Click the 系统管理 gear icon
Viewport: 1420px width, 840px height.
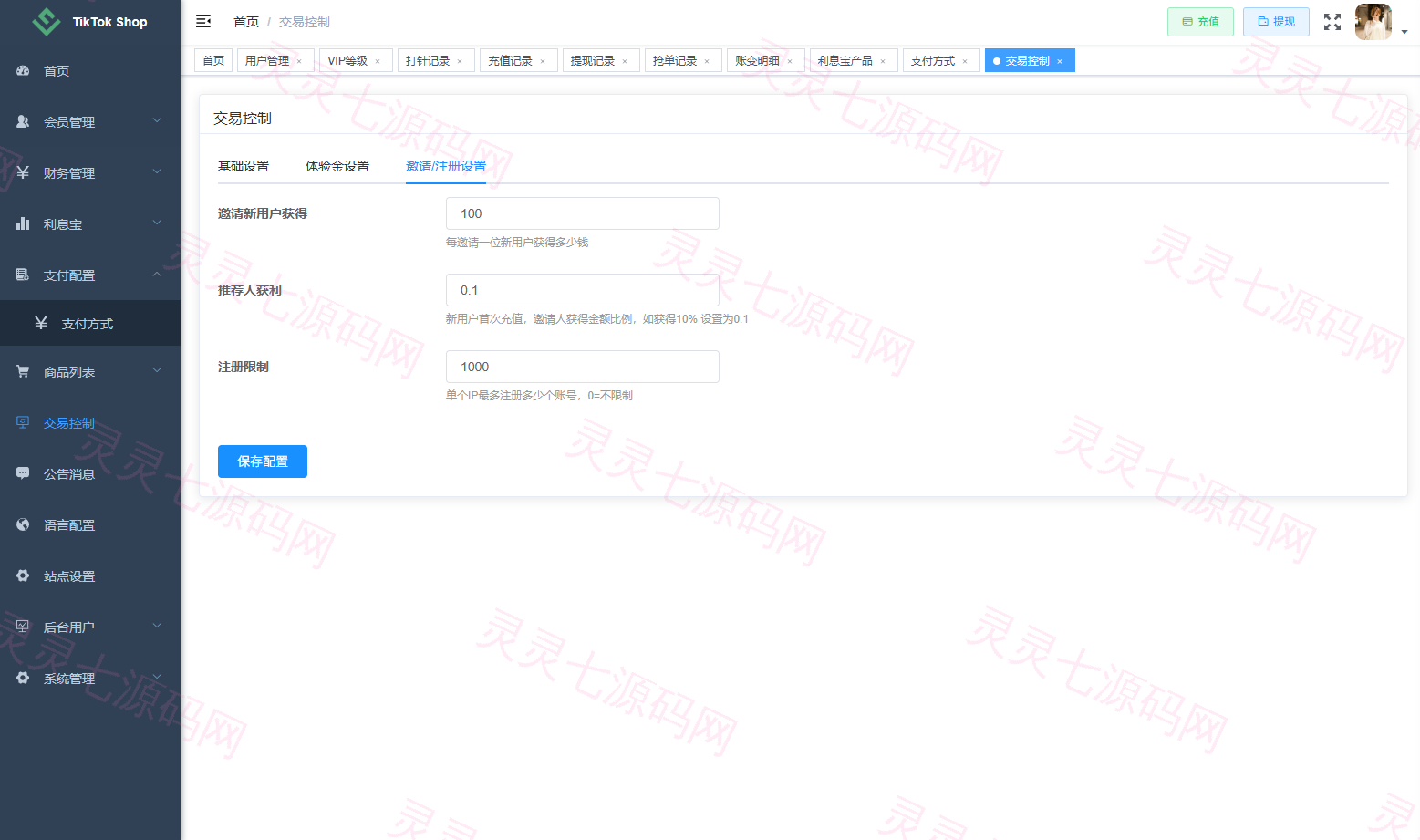point(23,678)
